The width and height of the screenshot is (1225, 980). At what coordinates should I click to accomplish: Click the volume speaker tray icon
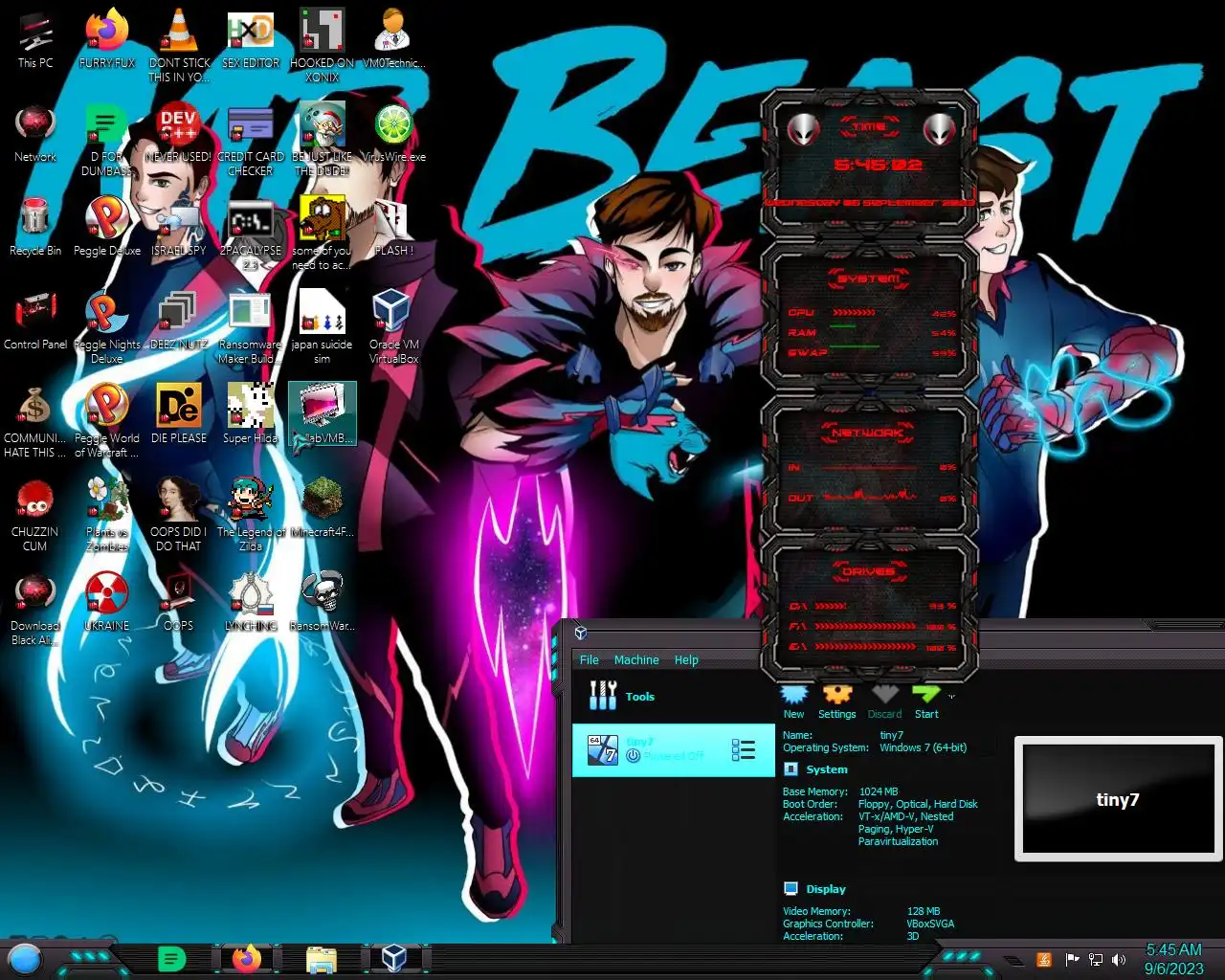[x=1120, y=959]
